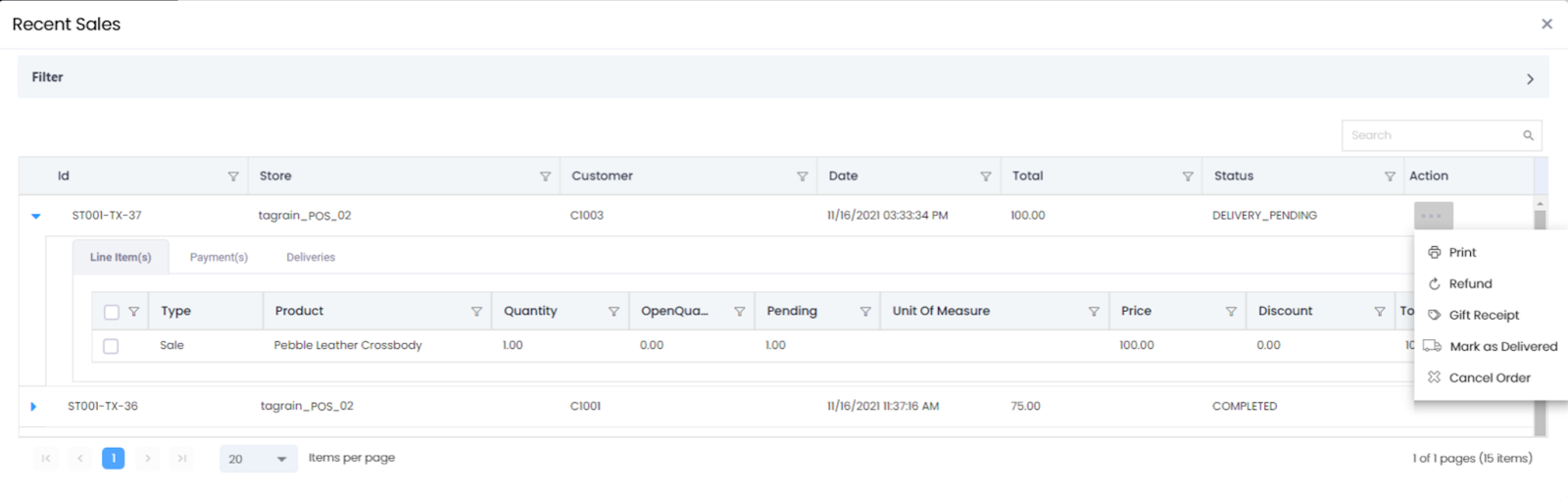This screenshot has width=1568, height=497.
Task: Filter the Product line item column
Action: [x=476, y=312]
